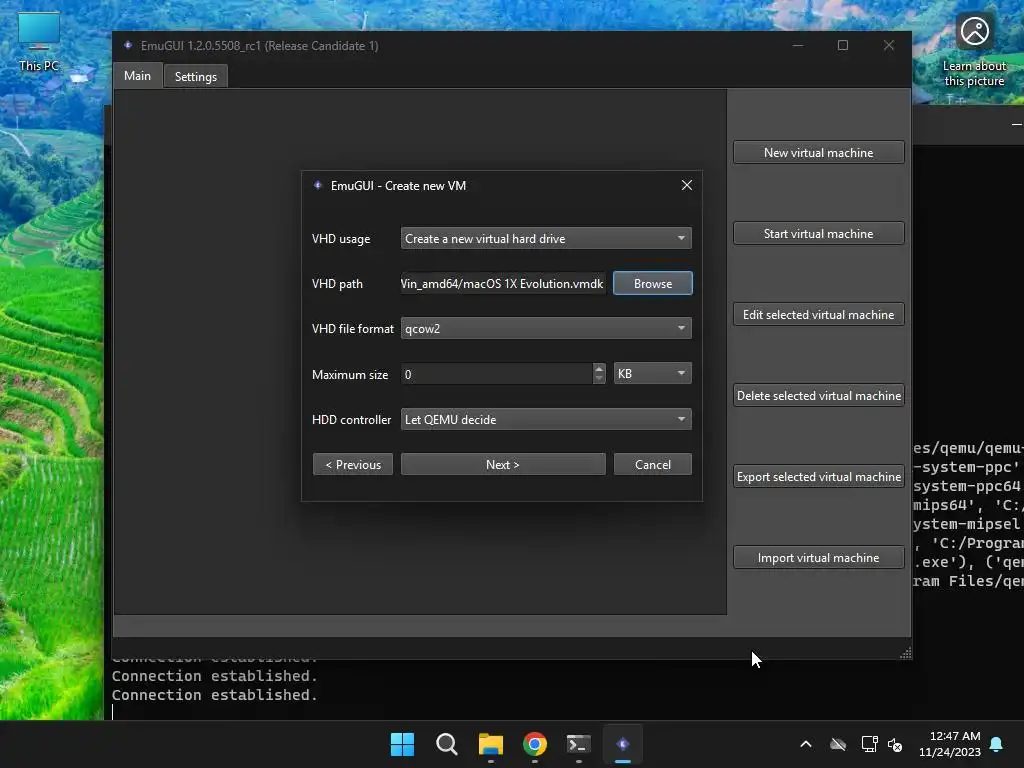
Task: Close the EmuGUI main window
Action: point(889,45)
